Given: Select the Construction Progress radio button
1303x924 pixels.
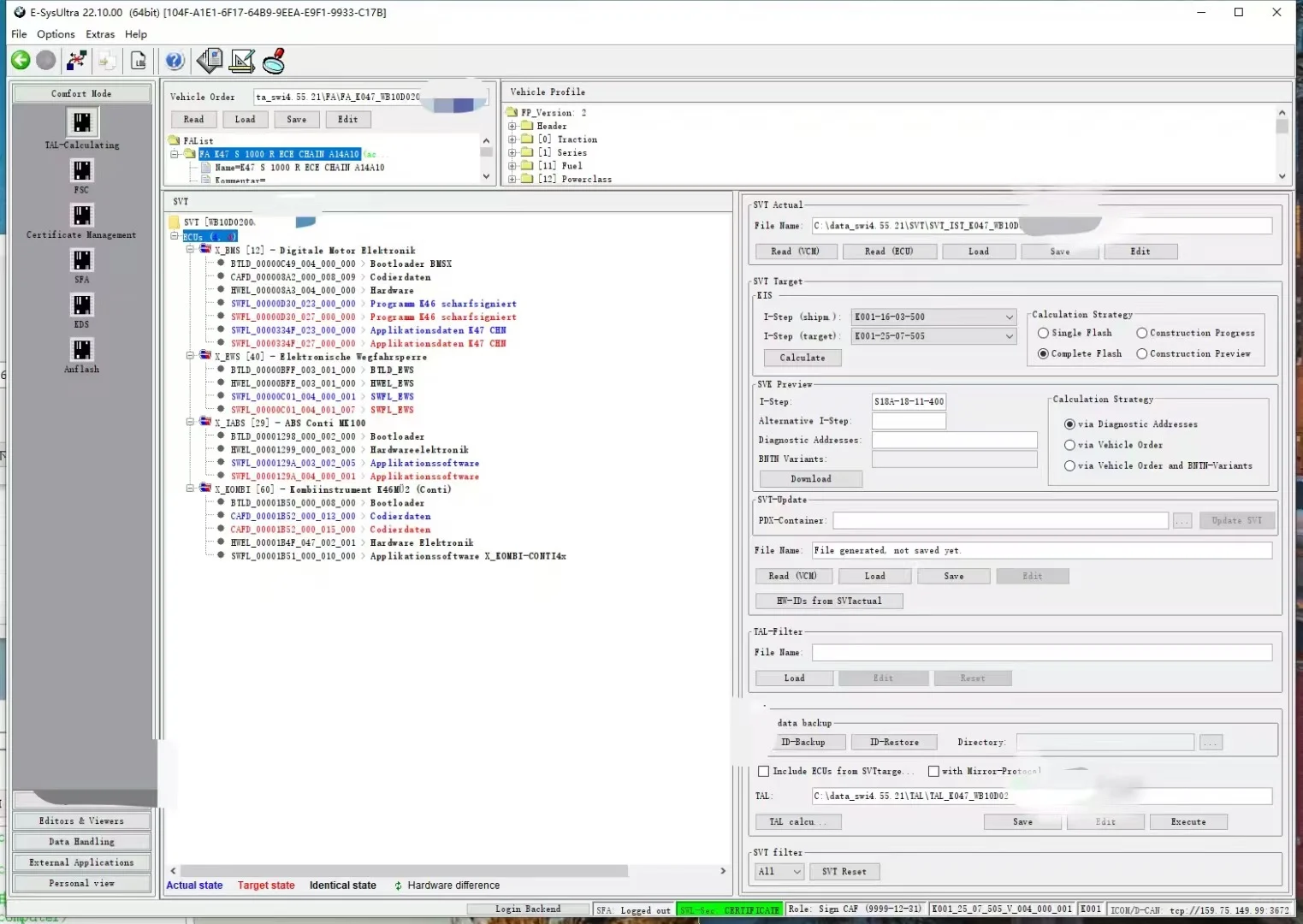Looking at the screenshot, I should (1141, 333).
